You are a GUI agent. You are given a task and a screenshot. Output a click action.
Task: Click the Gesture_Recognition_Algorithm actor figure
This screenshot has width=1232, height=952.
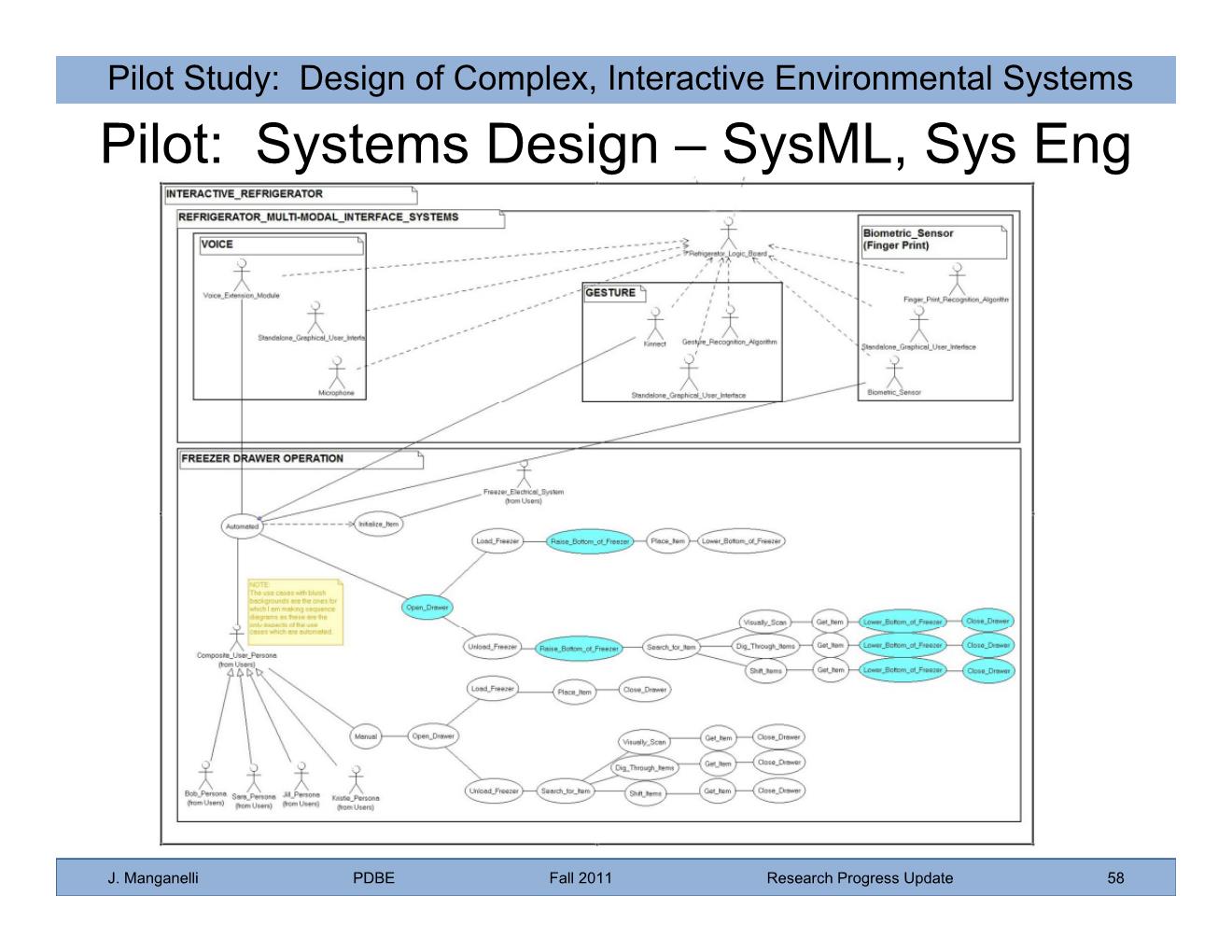click(x=730, y=321)
